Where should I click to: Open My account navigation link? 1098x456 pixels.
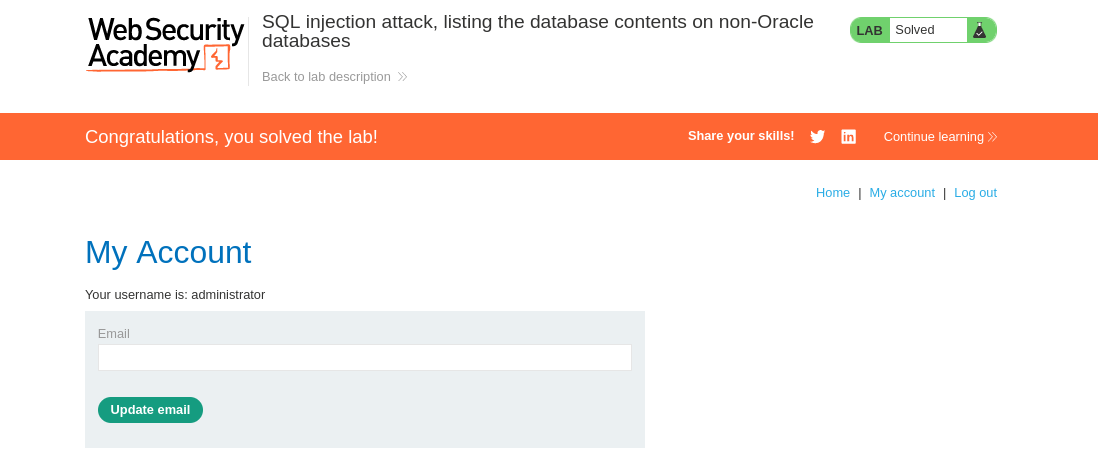pyautogui.click(x=902, y=193)
